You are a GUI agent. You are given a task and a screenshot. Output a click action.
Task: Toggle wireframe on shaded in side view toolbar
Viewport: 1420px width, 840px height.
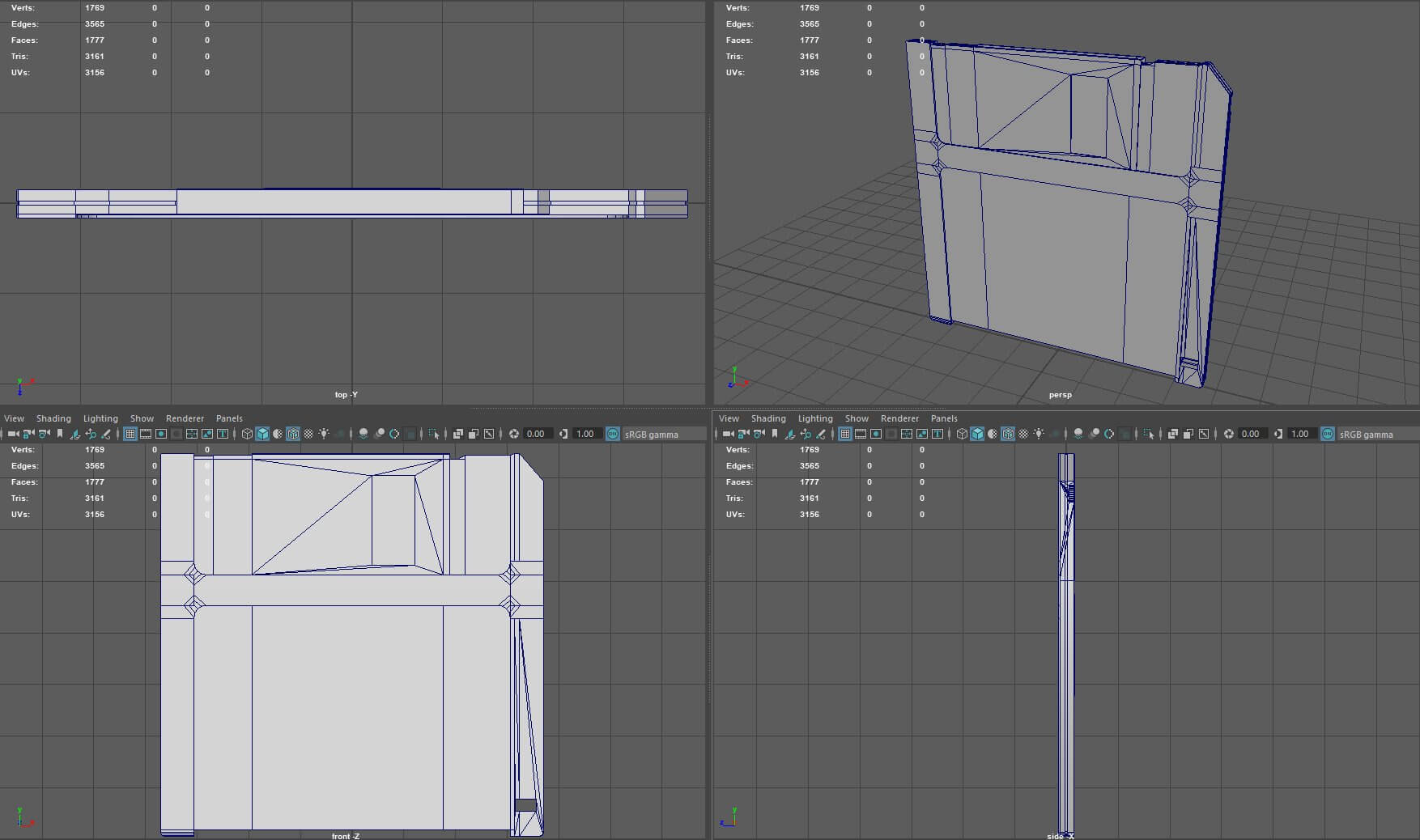click(x=1008, y=435)
